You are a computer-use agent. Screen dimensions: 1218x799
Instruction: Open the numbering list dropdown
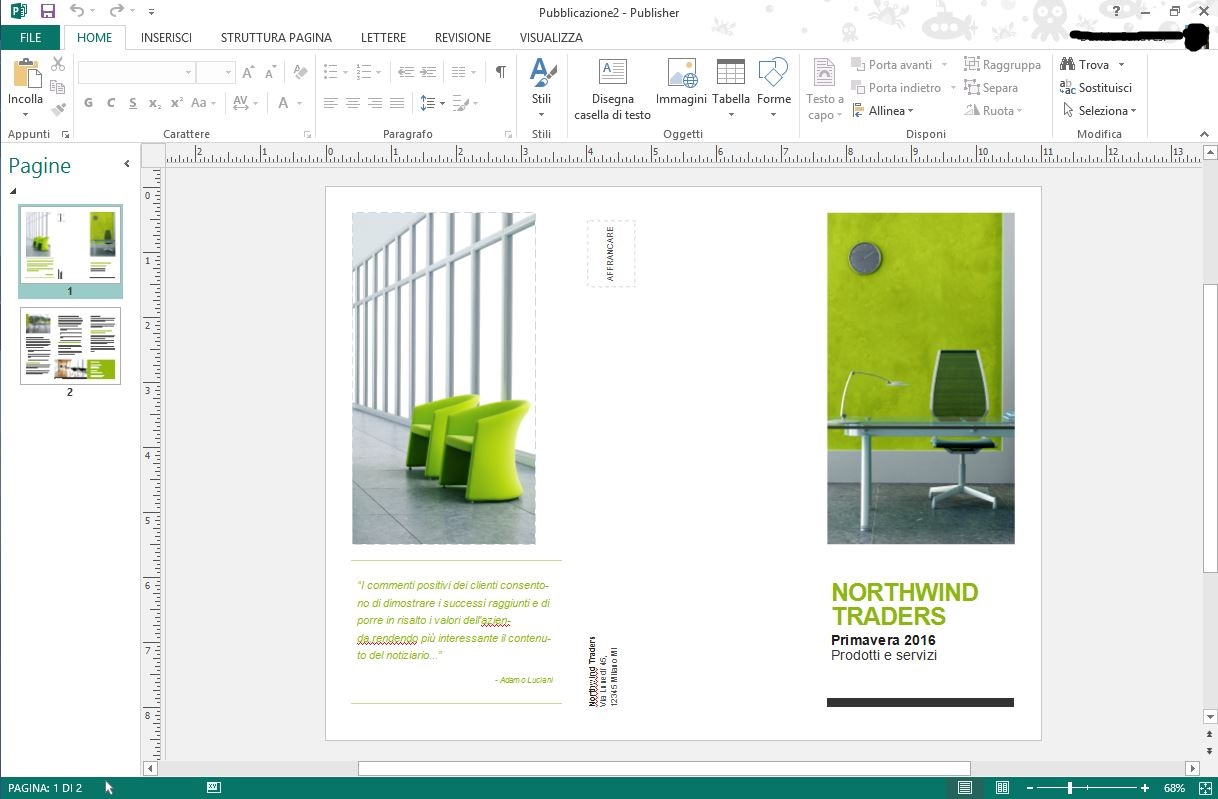[x=378, y=72]
